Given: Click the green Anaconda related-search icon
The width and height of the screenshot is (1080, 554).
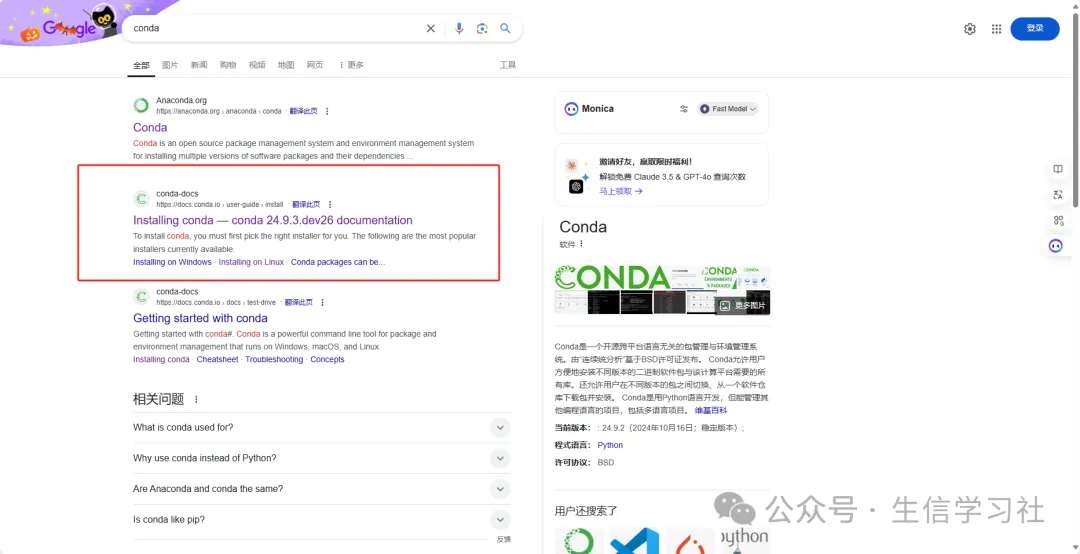Looking at the screenshot, I should (579, 541).
